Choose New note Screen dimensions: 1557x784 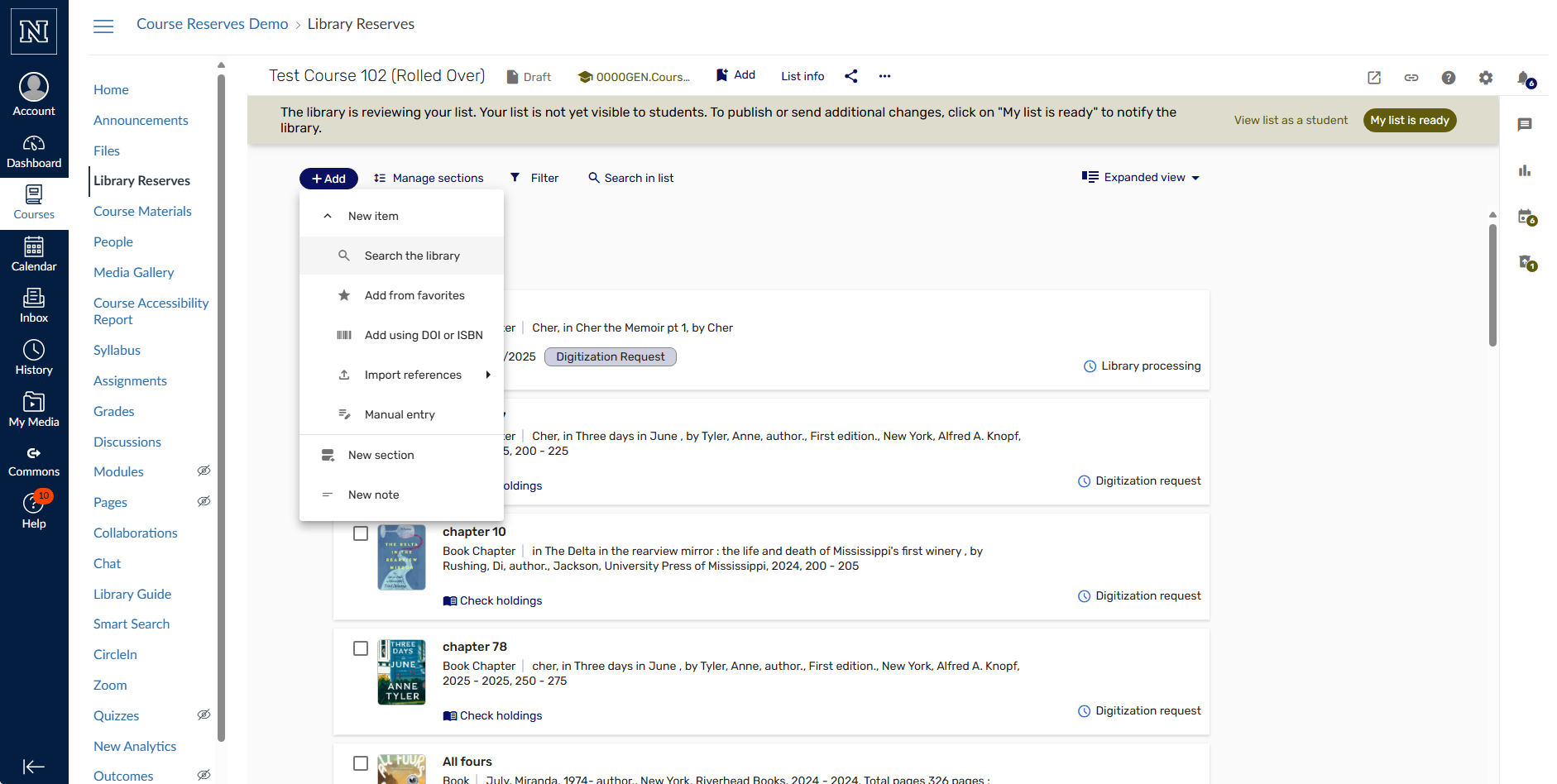tap(401, 495)
